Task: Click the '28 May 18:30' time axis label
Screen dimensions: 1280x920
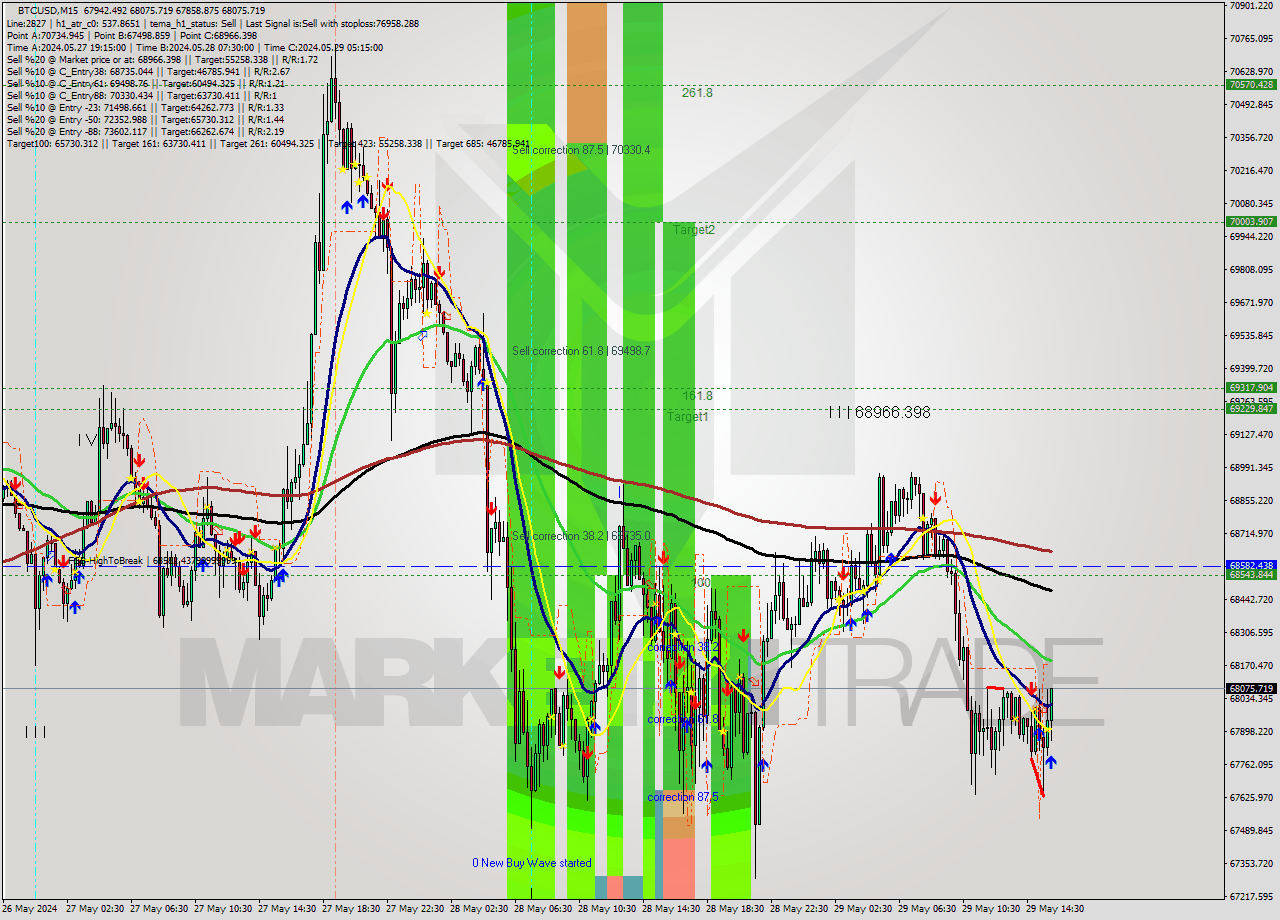Action: [735, 909]
